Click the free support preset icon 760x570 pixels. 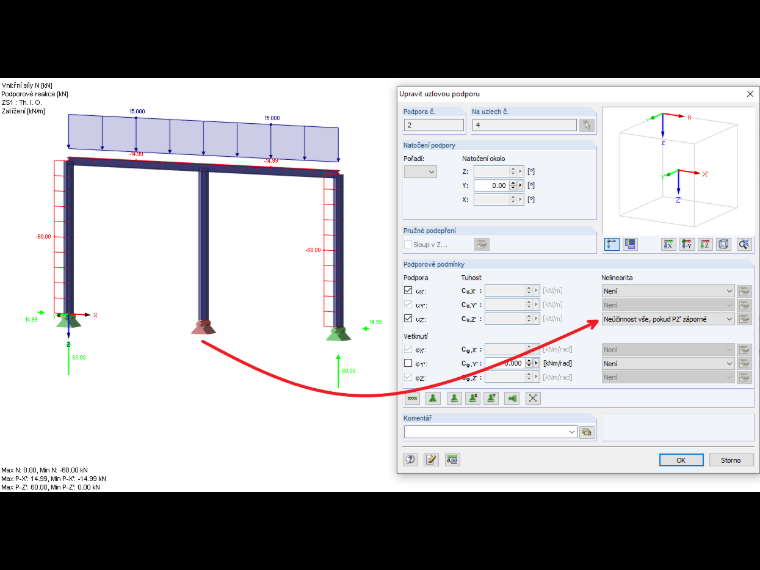(412, 398)
